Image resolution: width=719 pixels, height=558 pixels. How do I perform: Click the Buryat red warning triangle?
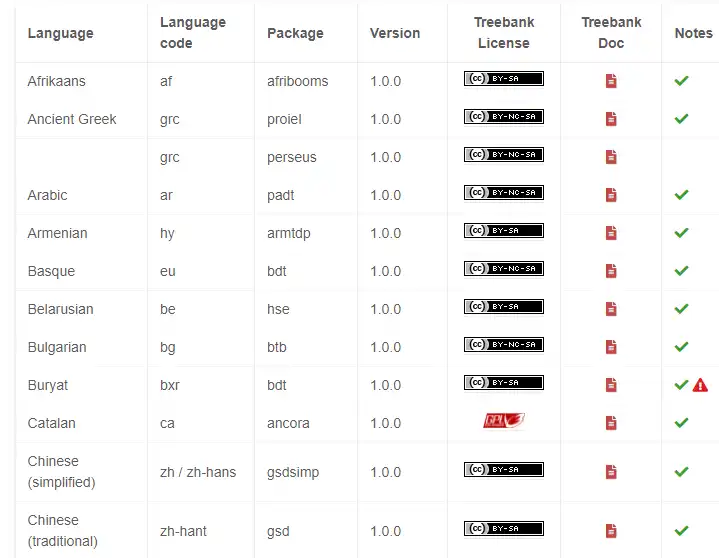(x=700, y=385)
